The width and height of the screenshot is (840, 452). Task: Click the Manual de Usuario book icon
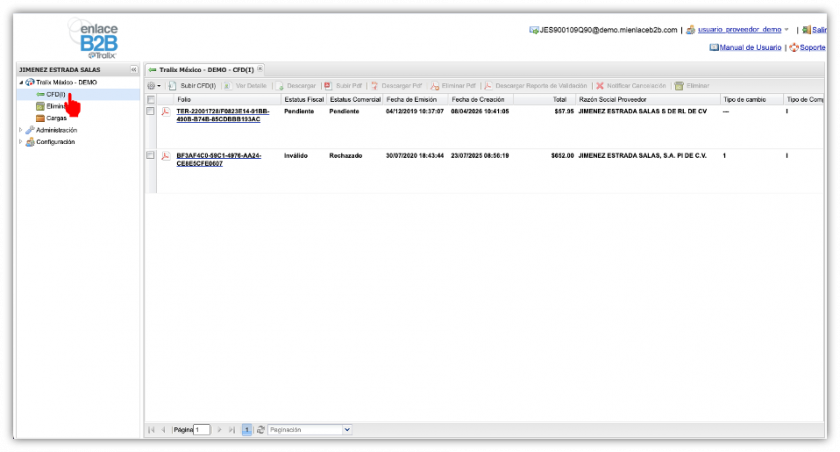pyautogui.click(x=714, y=47)
